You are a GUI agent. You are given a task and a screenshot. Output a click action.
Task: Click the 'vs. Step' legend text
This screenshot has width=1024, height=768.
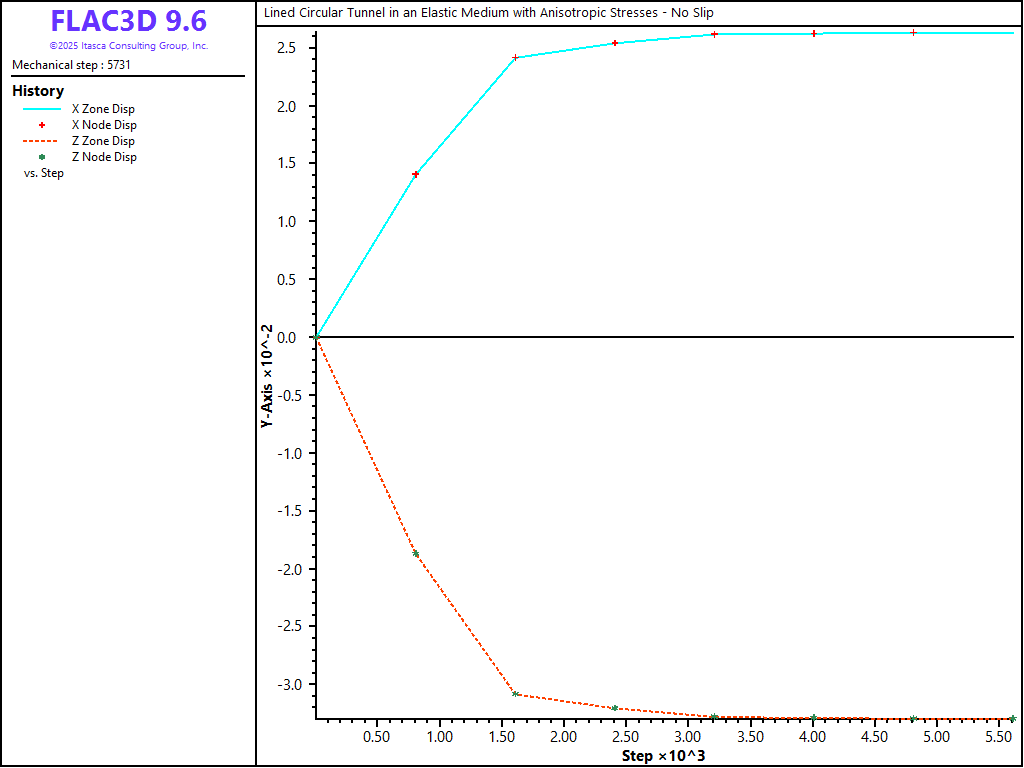click(44, 173)
